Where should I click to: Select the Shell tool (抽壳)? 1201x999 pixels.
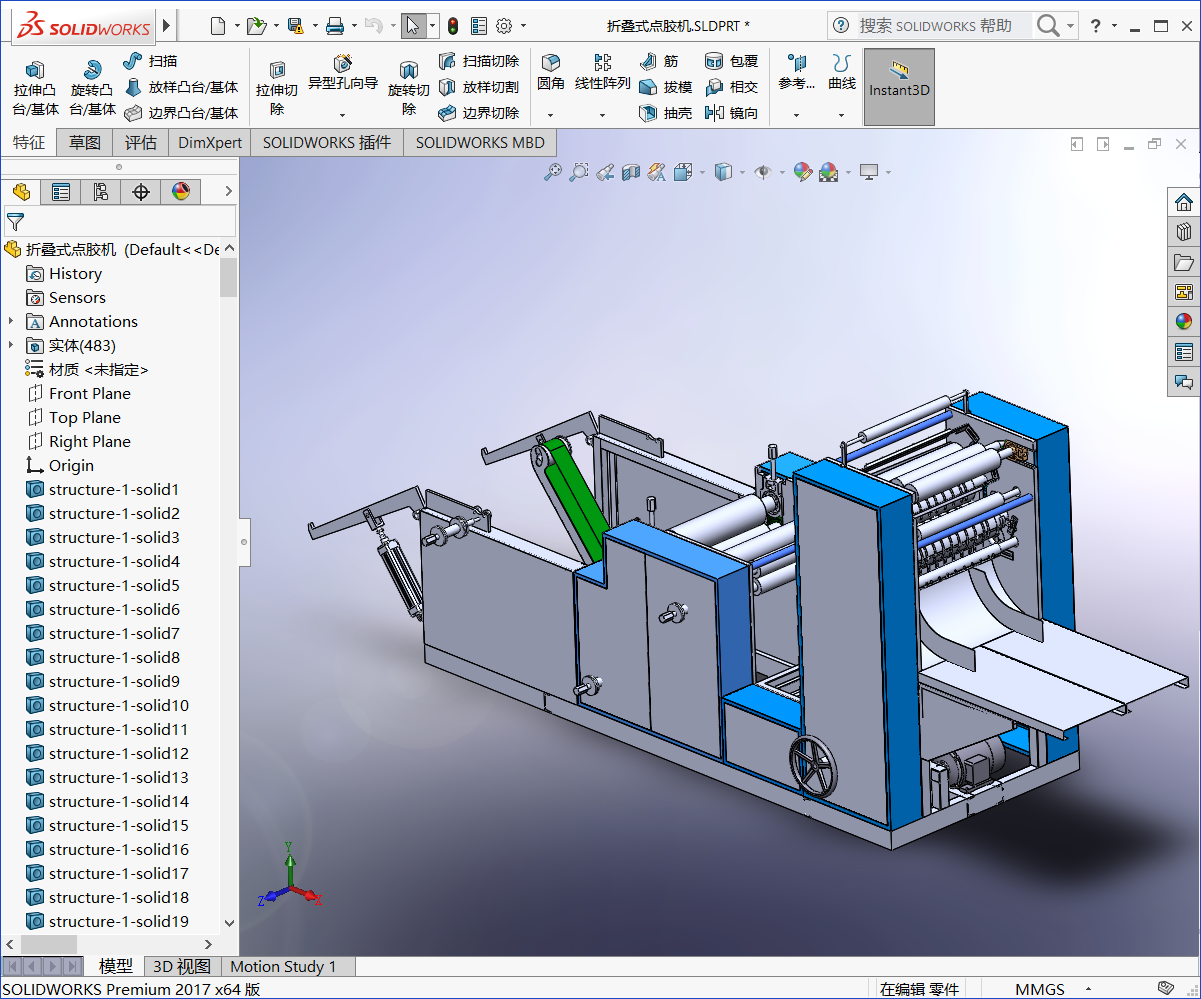(x=666, y=113)
